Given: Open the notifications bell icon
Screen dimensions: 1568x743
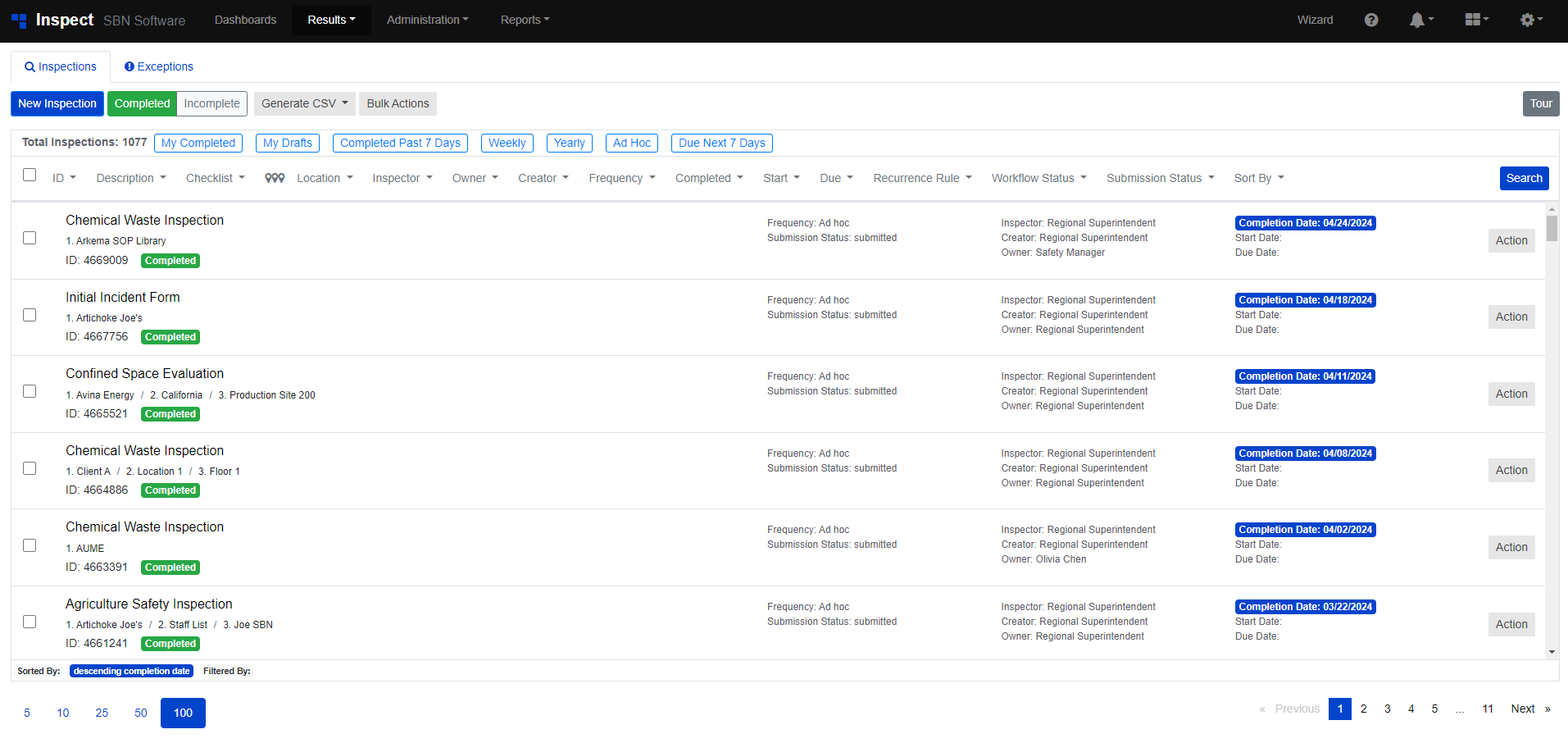Looking at the screenshot, I should pyautogui.click(x=1417, y=20).
